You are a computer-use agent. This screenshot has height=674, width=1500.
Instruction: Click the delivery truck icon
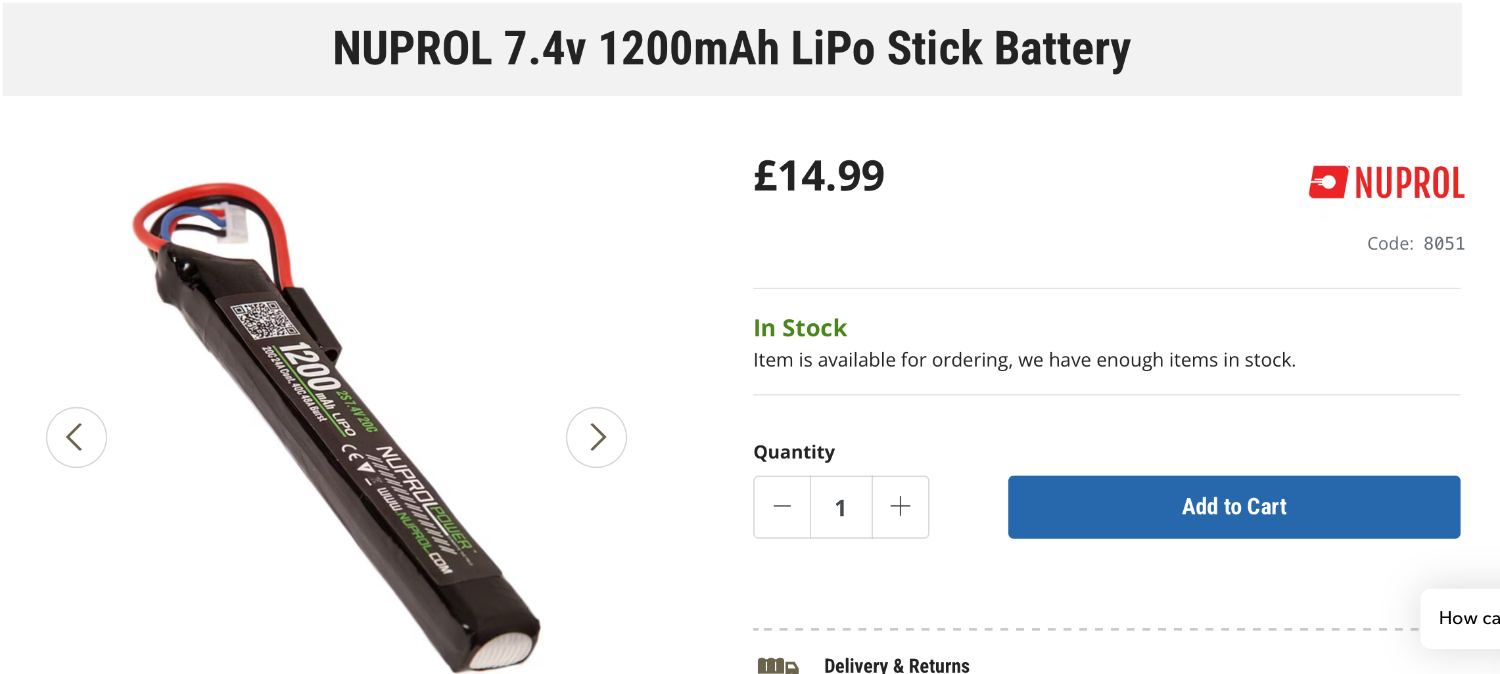coord(778,666)
